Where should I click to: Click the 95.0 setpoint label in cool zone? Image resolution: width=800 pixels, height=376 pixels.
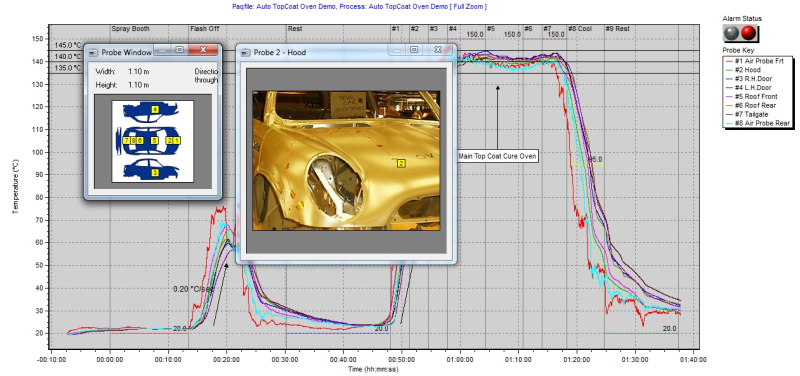pos(594,159)
